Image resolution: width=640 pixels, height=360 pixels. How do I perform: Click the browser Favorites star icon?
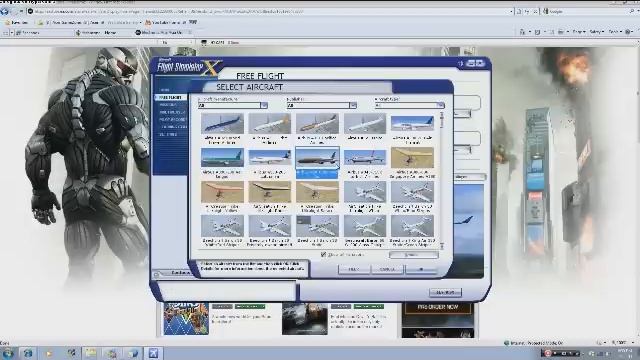7,22
